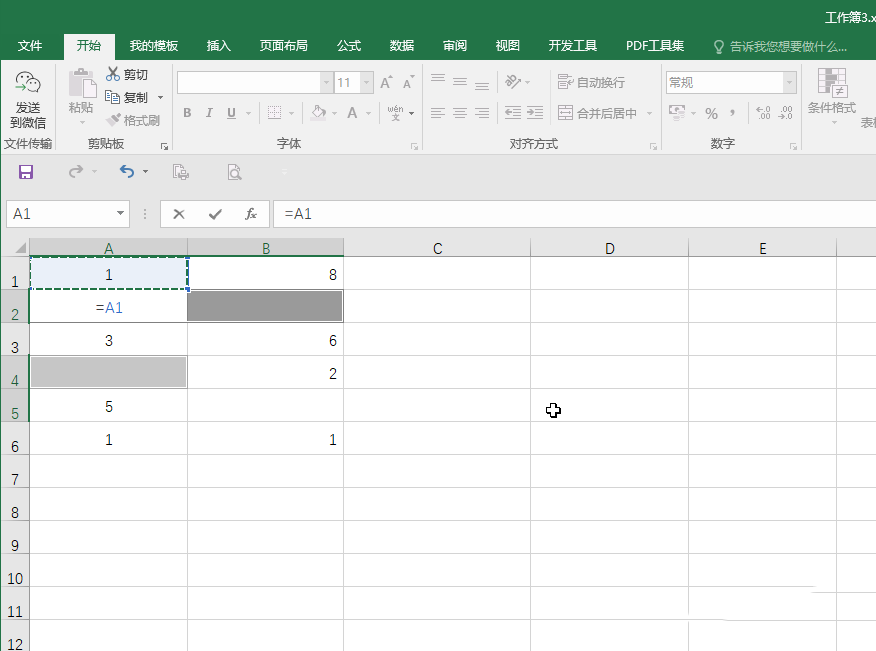
Task: Open the font name dropdown
Action: coord(326,83)
